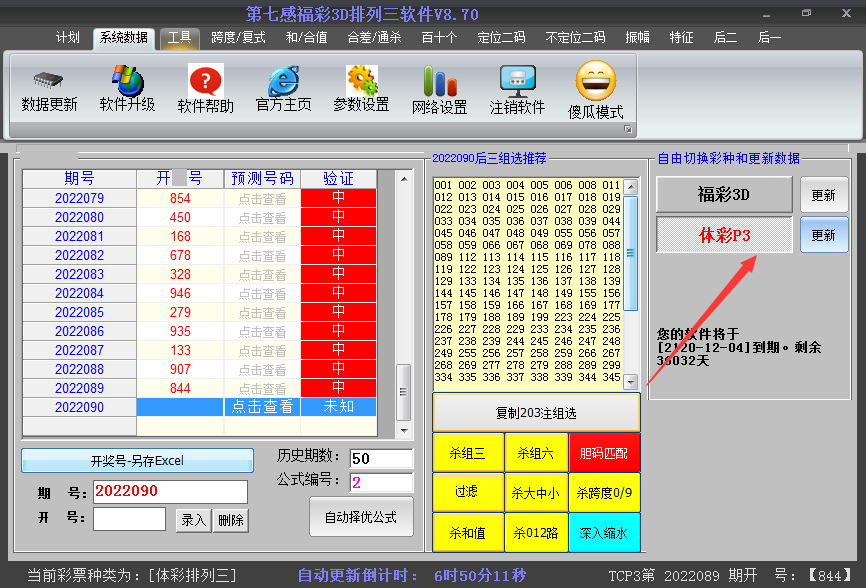The width and height of the screenshot is (866, 588).
Task: Open 跨度/复式 tab
Action: coord(238,38)
